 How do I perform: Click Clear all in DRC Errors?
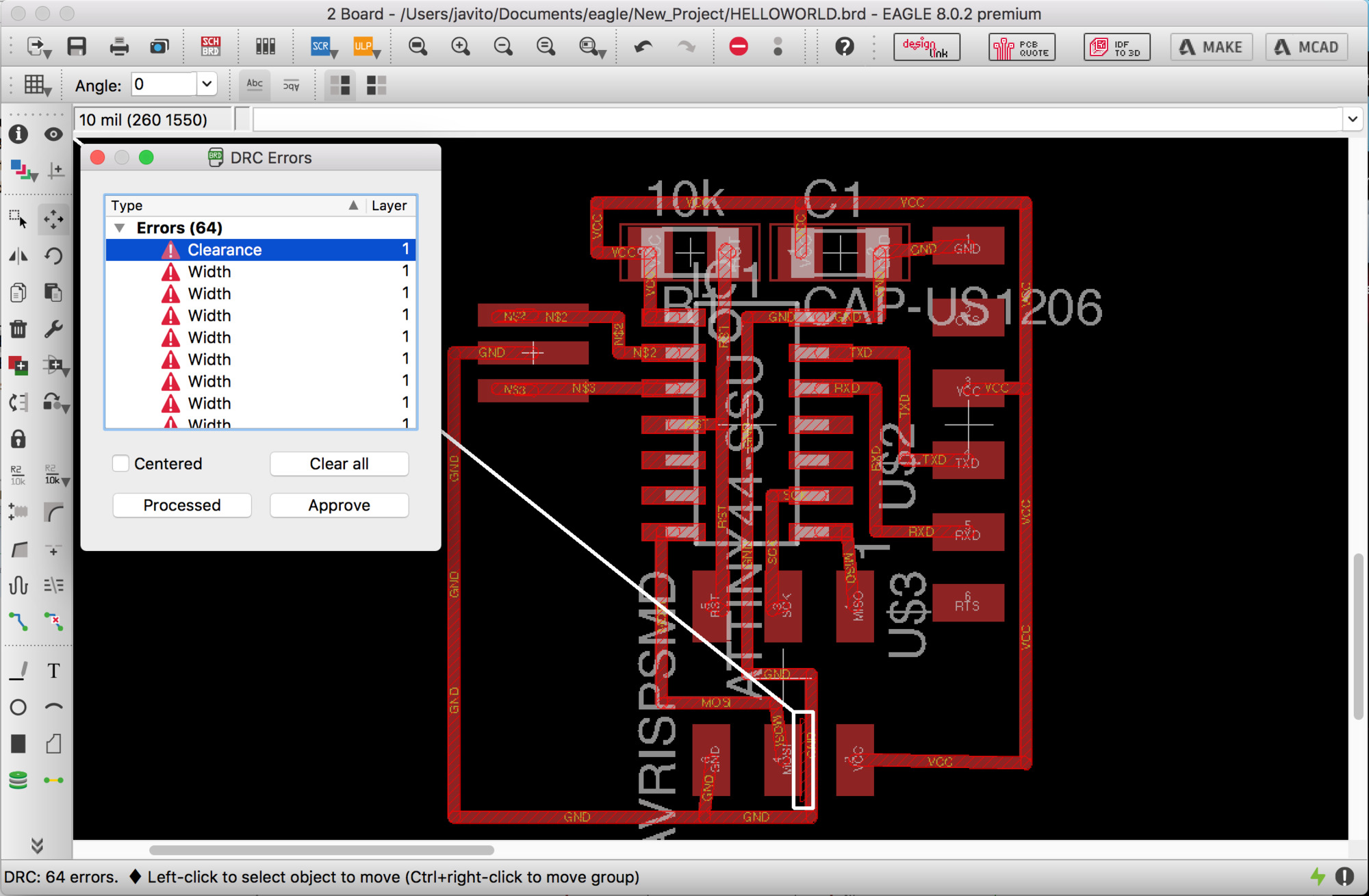coord(339,463)
